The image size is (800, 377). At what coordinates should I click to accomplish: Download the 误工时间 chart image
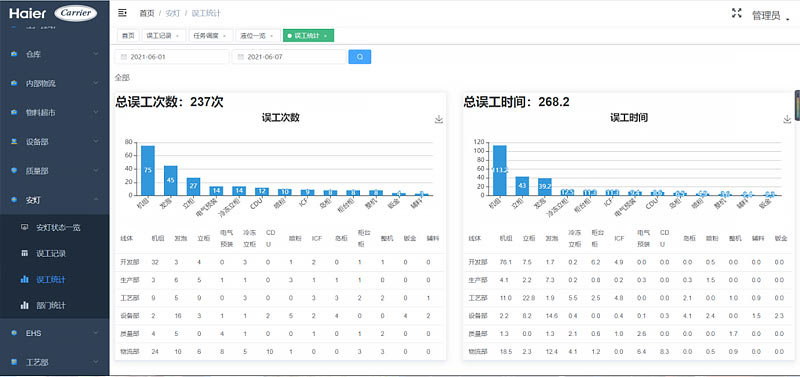pyautogui.click(x=787, y=119)
